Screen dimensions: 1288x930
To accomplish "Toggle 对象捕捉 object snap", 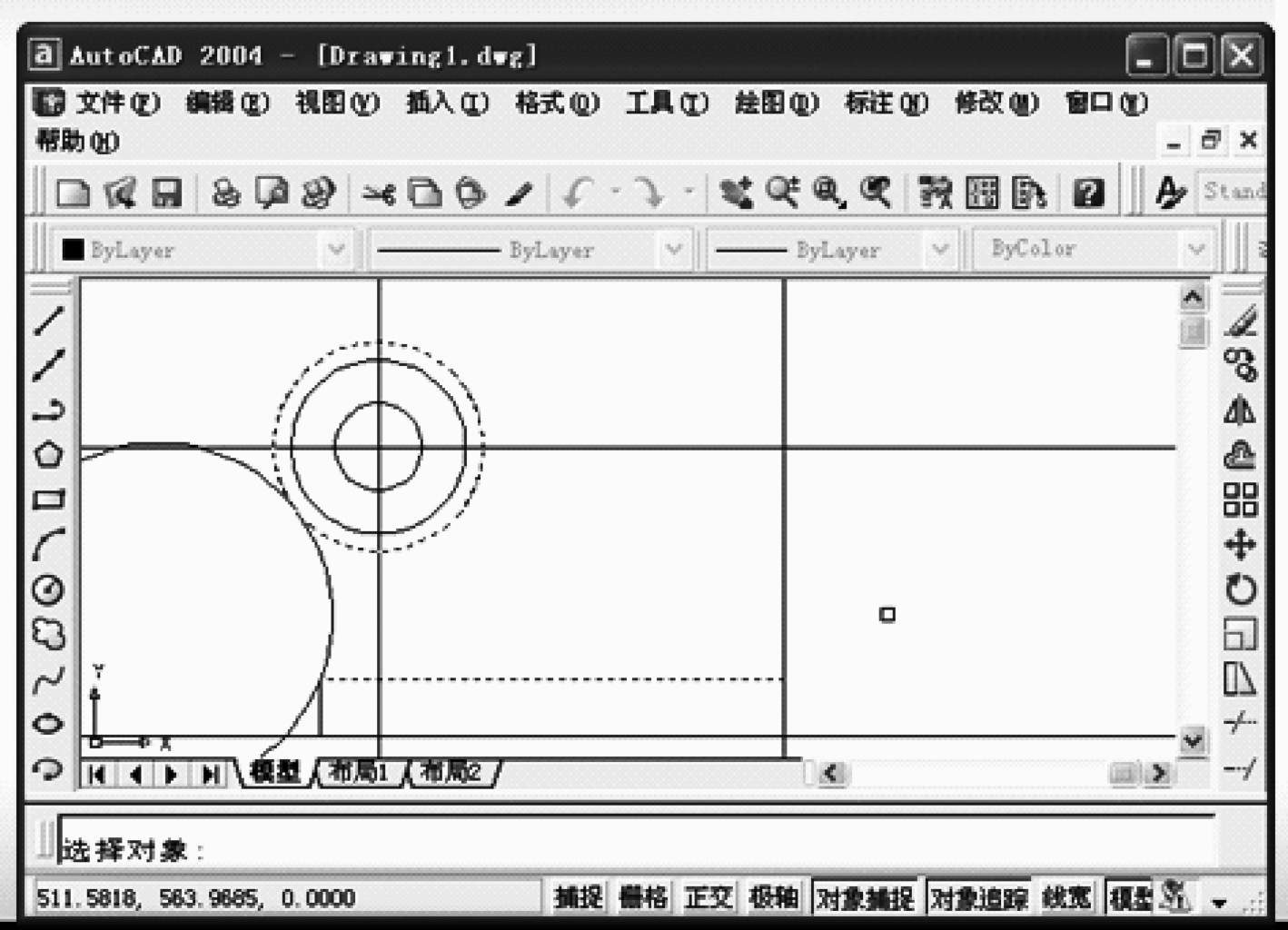I will [x=864, y=898].
